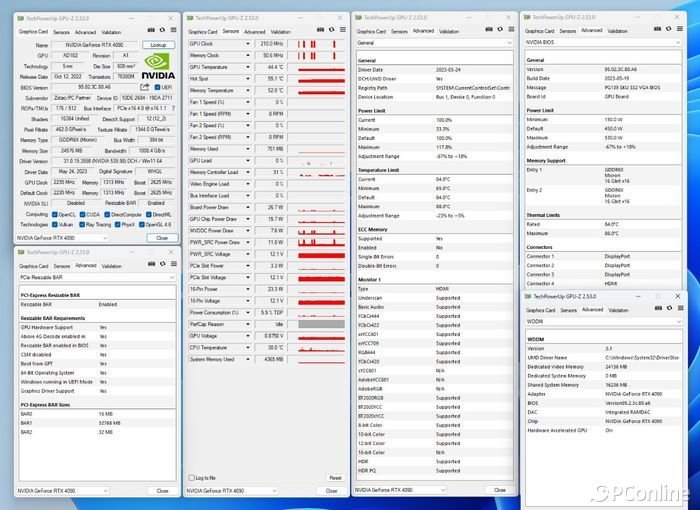This screenshot has height=510, width=700.
Task: Toggle the CUDA checkbox
Action: click(x=82, y=214)
